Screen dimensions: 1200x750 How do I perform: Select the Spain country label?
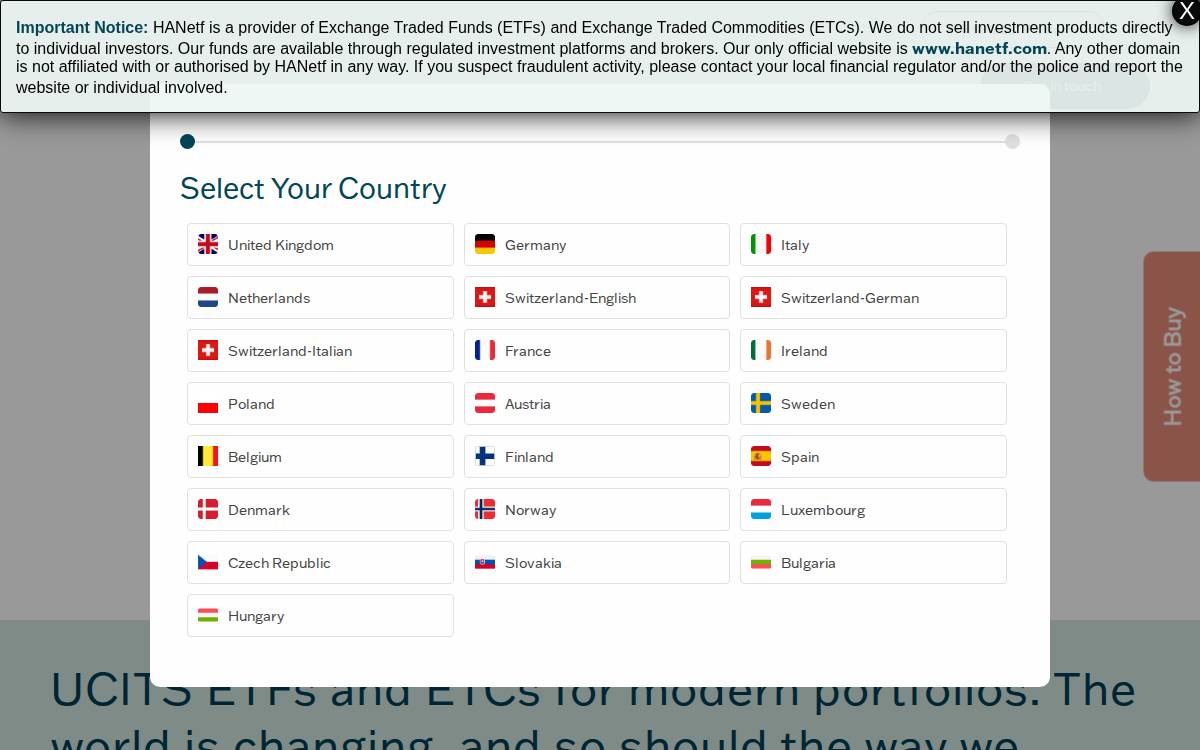coord(800,457)
